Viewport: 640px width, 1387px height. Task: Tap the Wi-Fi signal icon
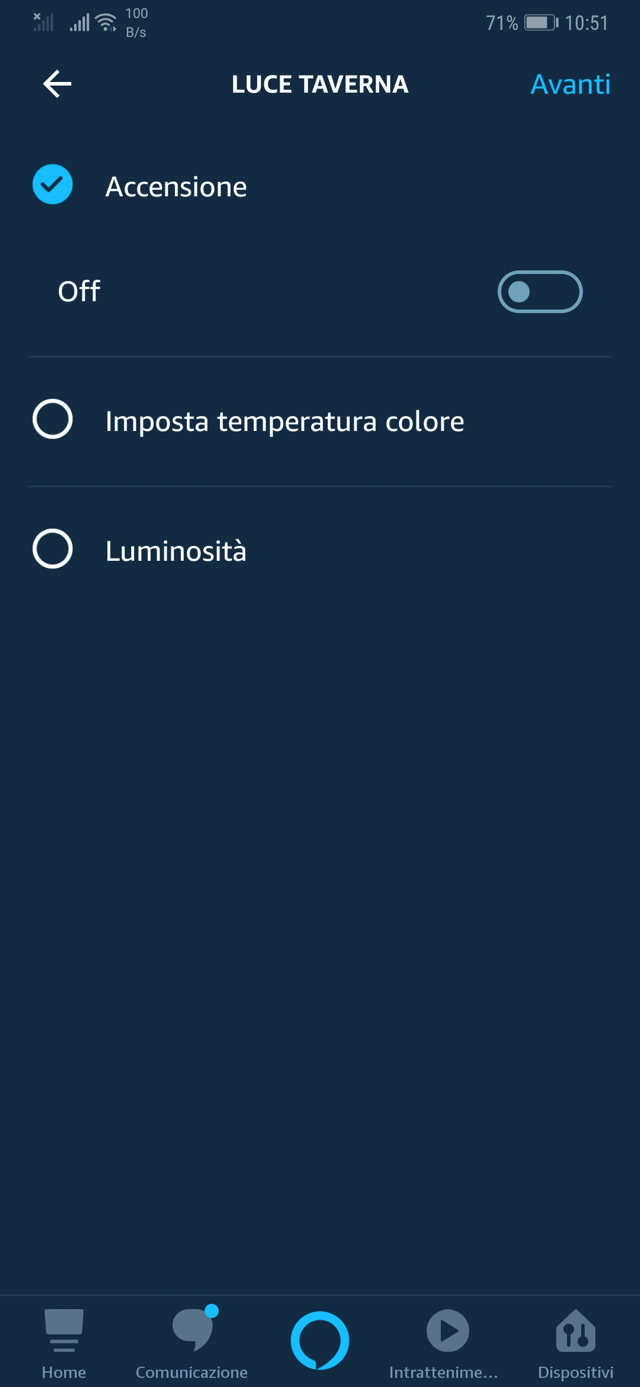[x=106, y=23]
